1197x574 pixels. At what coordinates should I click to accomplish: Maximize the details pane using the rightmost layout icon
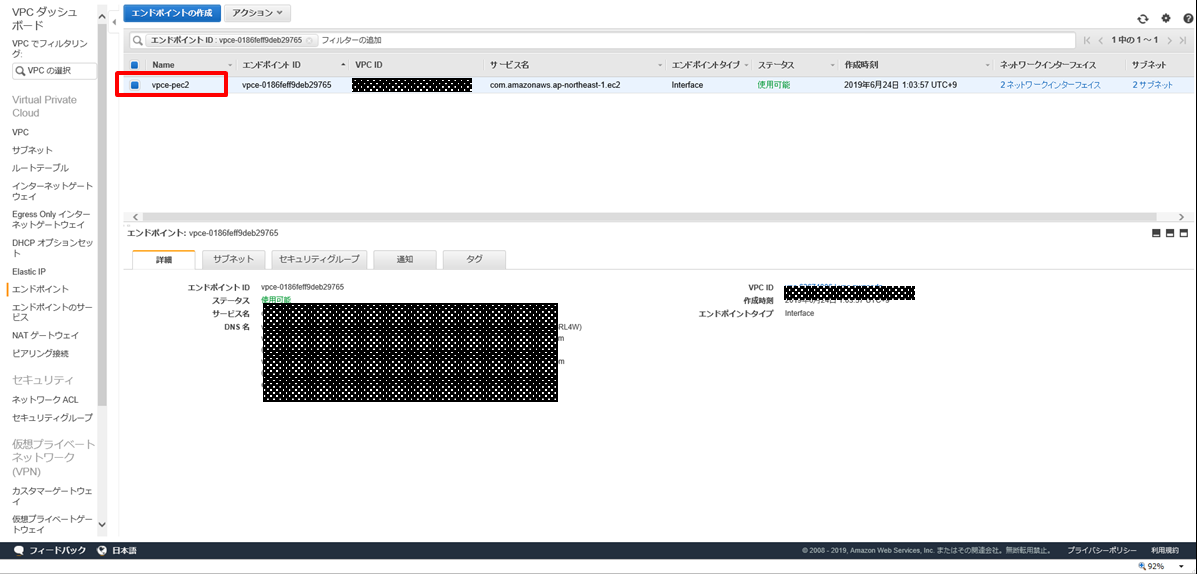click(1184, 233)
